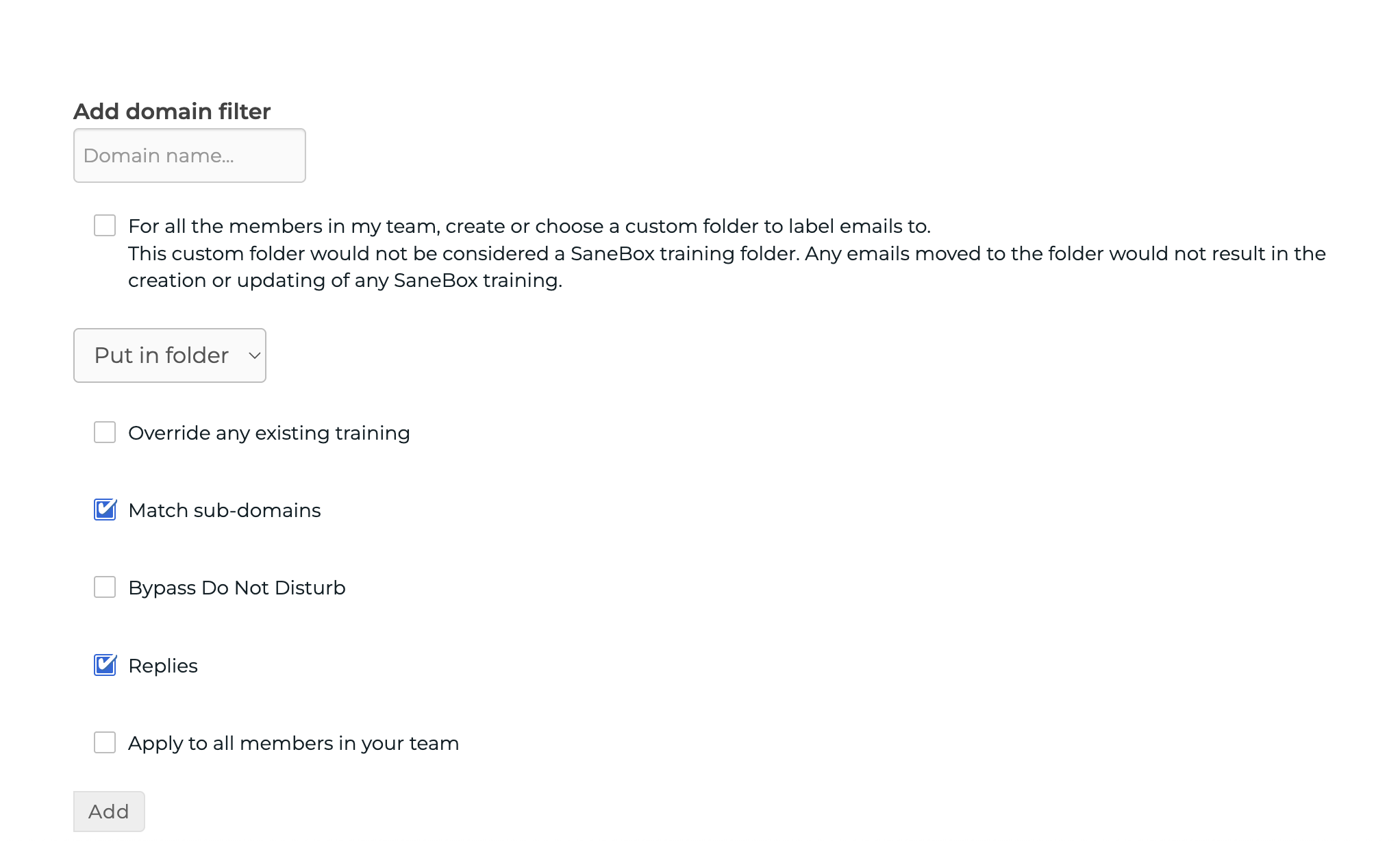
Task: Click the 'Add domain filter' heading
Action: click(172, 111)
